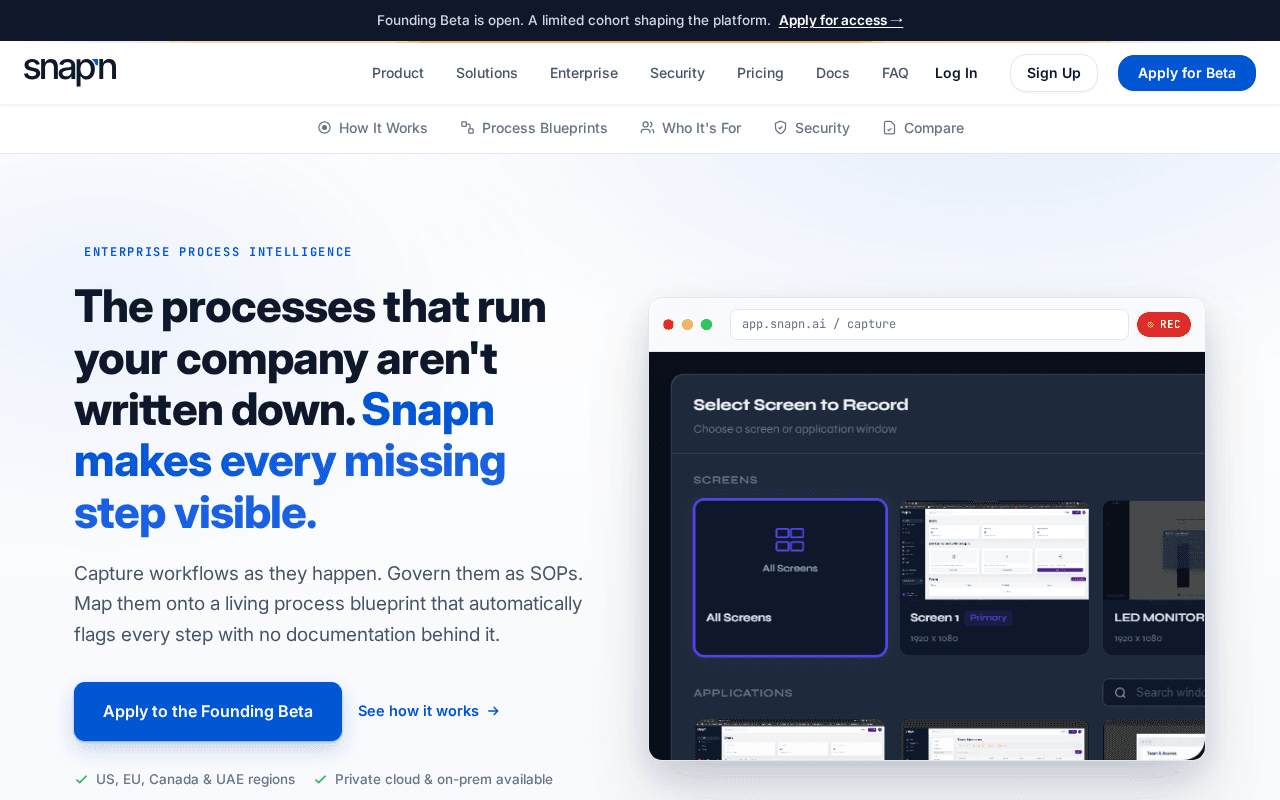Select the Screen 1 thumbnail
The width and height of the screenshot is (1280, 800).
(994, 578)
